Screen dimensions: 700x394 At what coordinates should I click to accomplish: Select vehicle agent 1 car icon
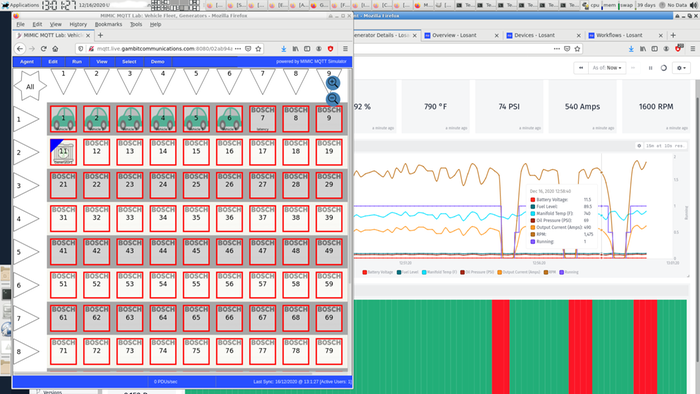(x=63, y=119)
